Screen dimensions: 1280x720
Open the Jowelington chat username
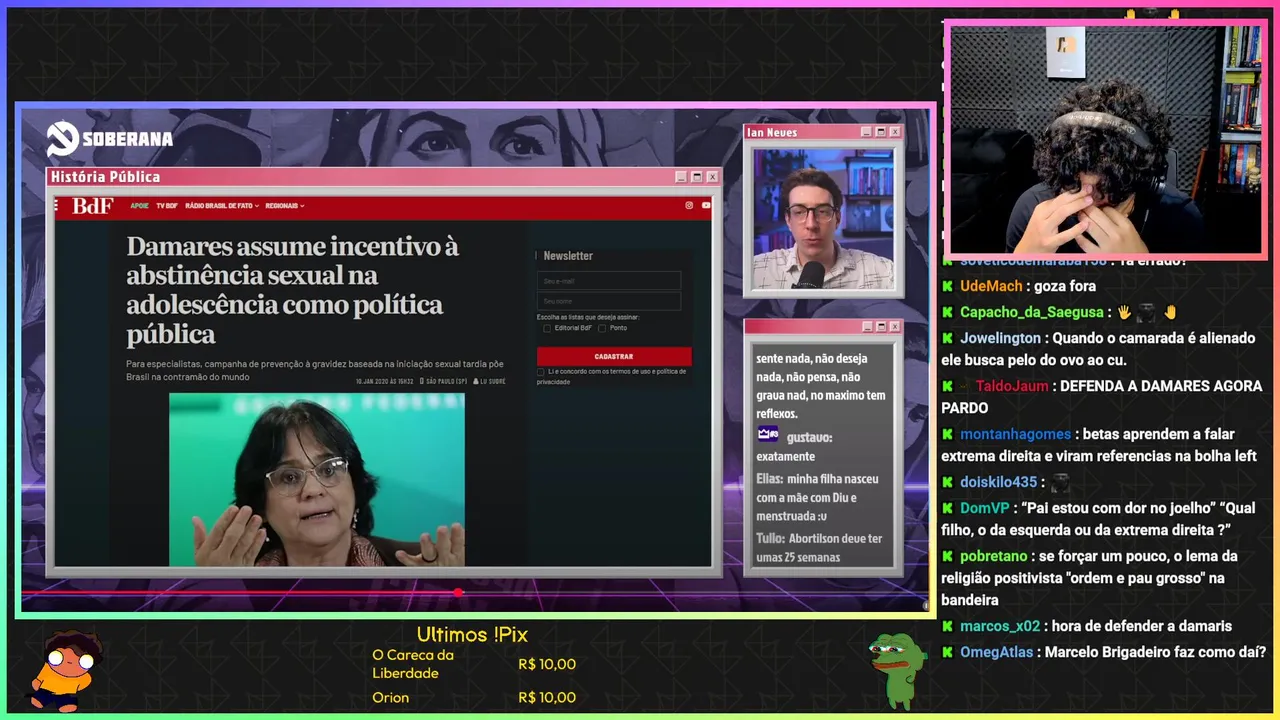pyautogui.click(x=1000, y=339)
